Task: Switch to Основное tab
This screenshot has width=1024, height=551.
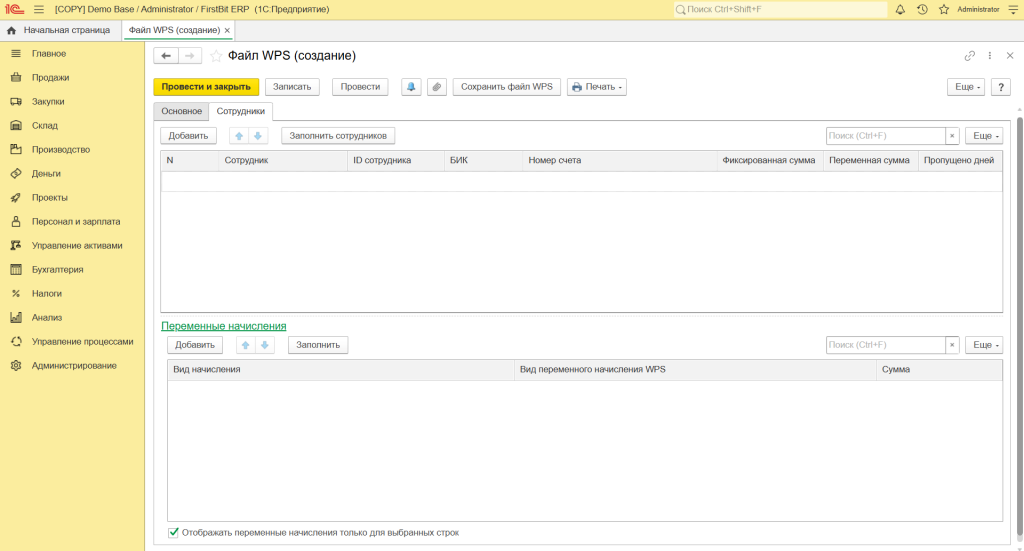Action: [182, 112]
